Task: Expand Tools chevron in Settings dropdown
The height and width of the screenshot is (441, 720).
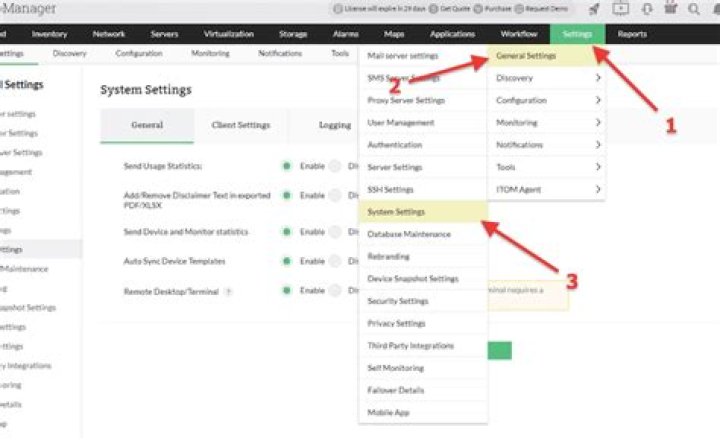Action: (598, 167)
